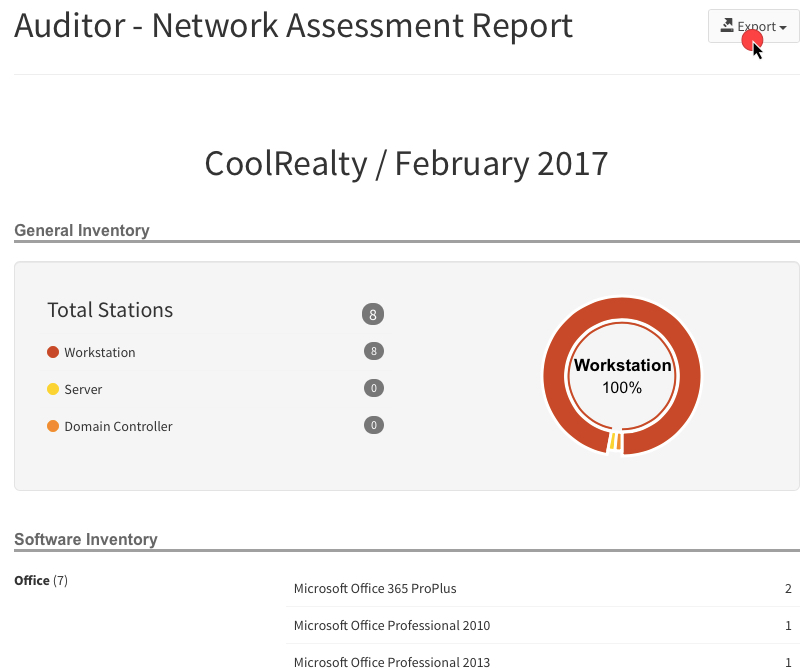804x668 pixels.
Task: Select the Microsoft Office Professional 2010 row
Action: click(x=542, y=625)
